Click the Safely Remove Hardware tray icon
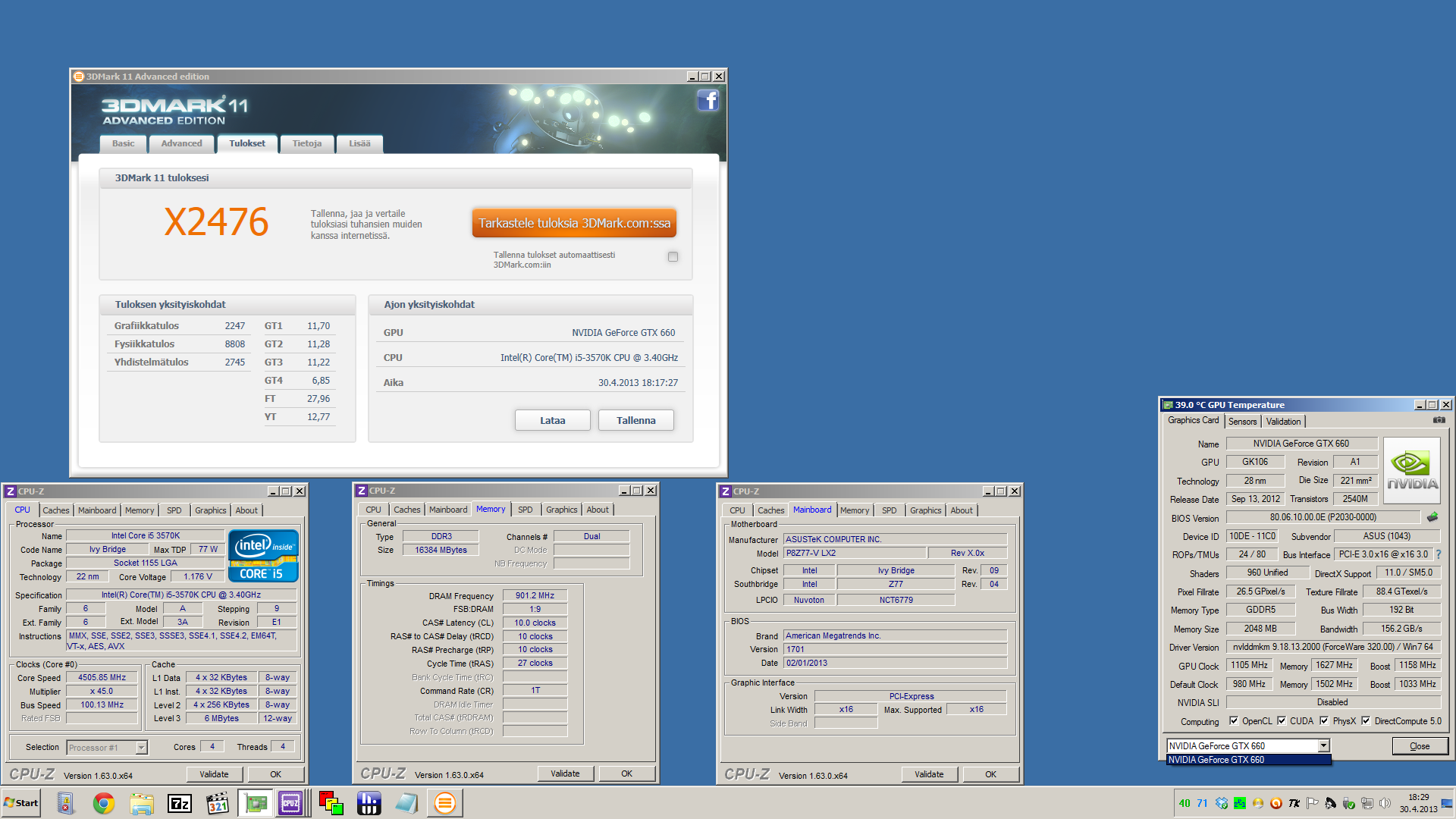The image size is (1456, 819). click(x=1349, y=803)
